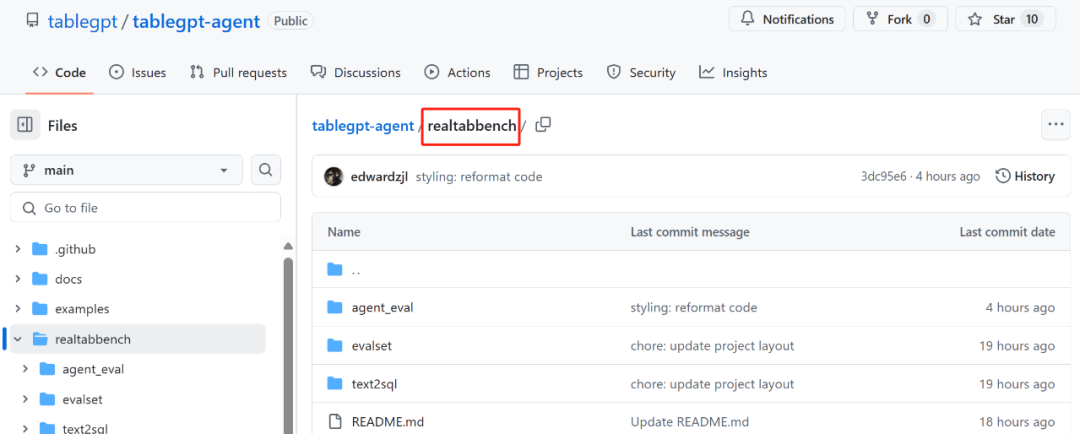Open agent_eval's reformat code commit message
The height and width of the screenshot is (434, 1080).
coord(694,307)
